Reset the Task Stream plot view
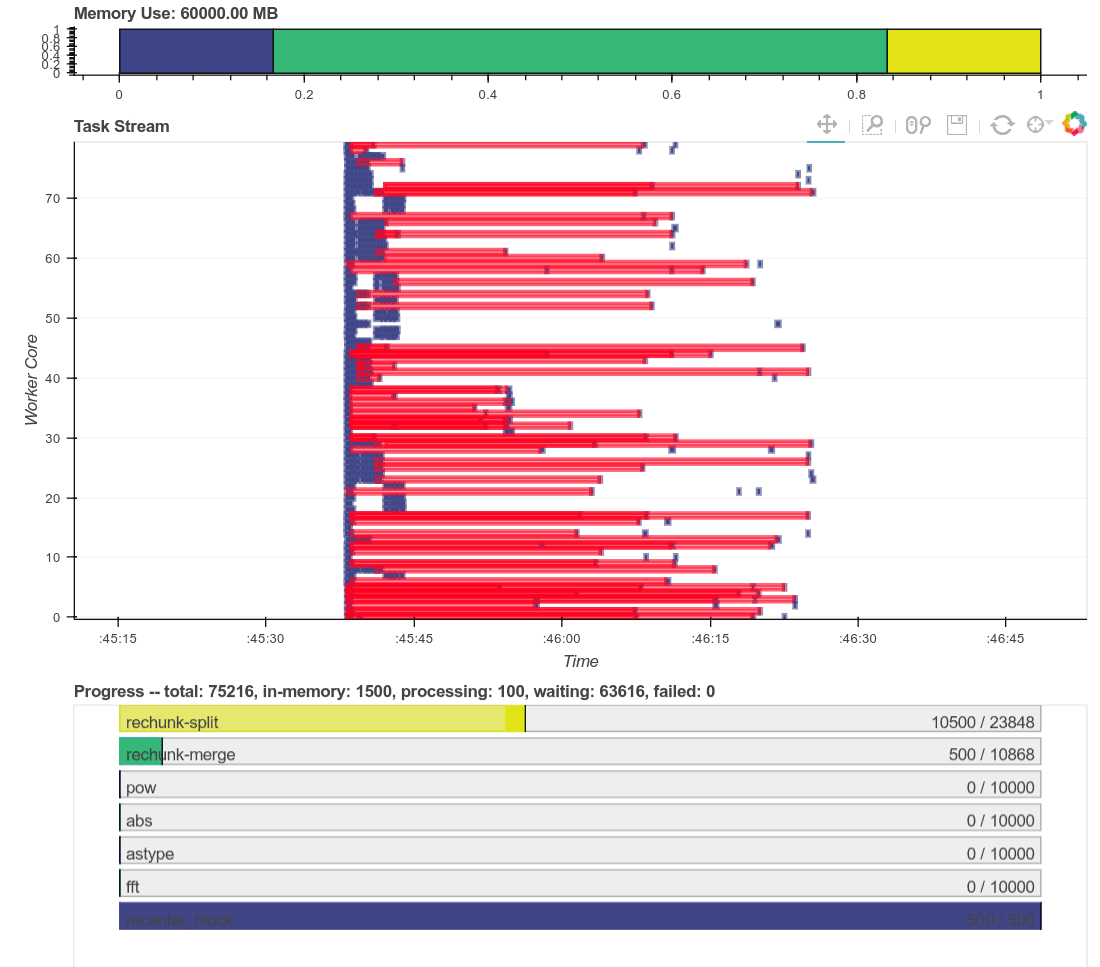Image resolution: width=1100 pixels, height=967 pixels. point(1002,125)
